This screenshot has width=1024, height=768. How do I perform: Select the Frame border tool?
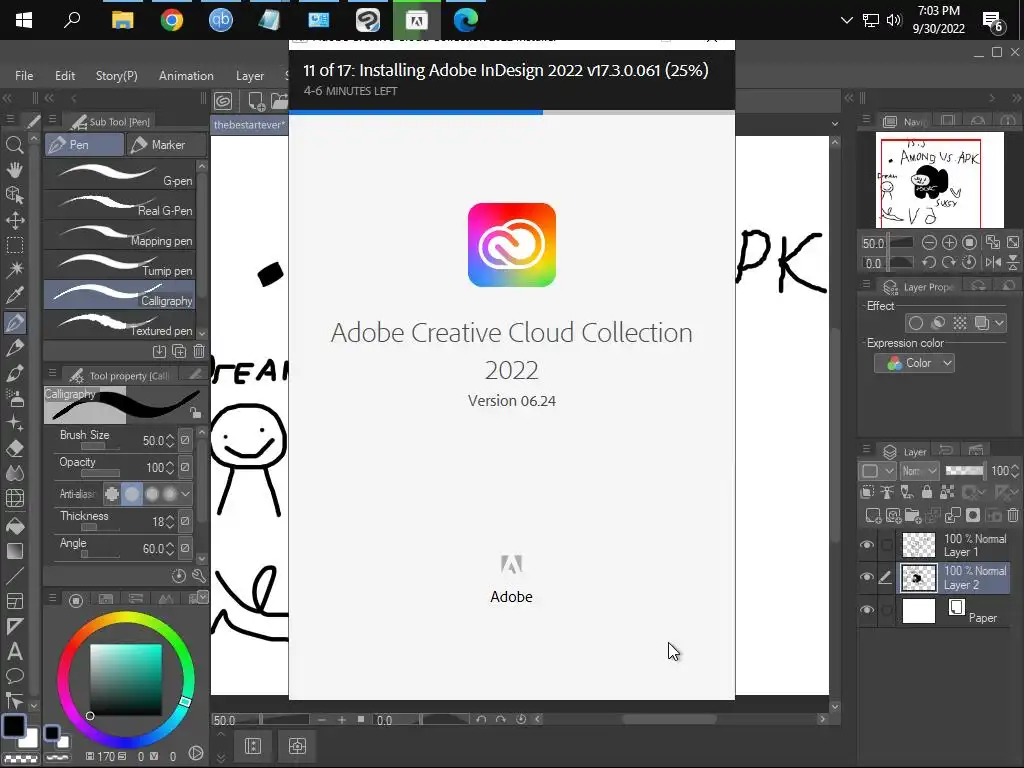(14, 601)
